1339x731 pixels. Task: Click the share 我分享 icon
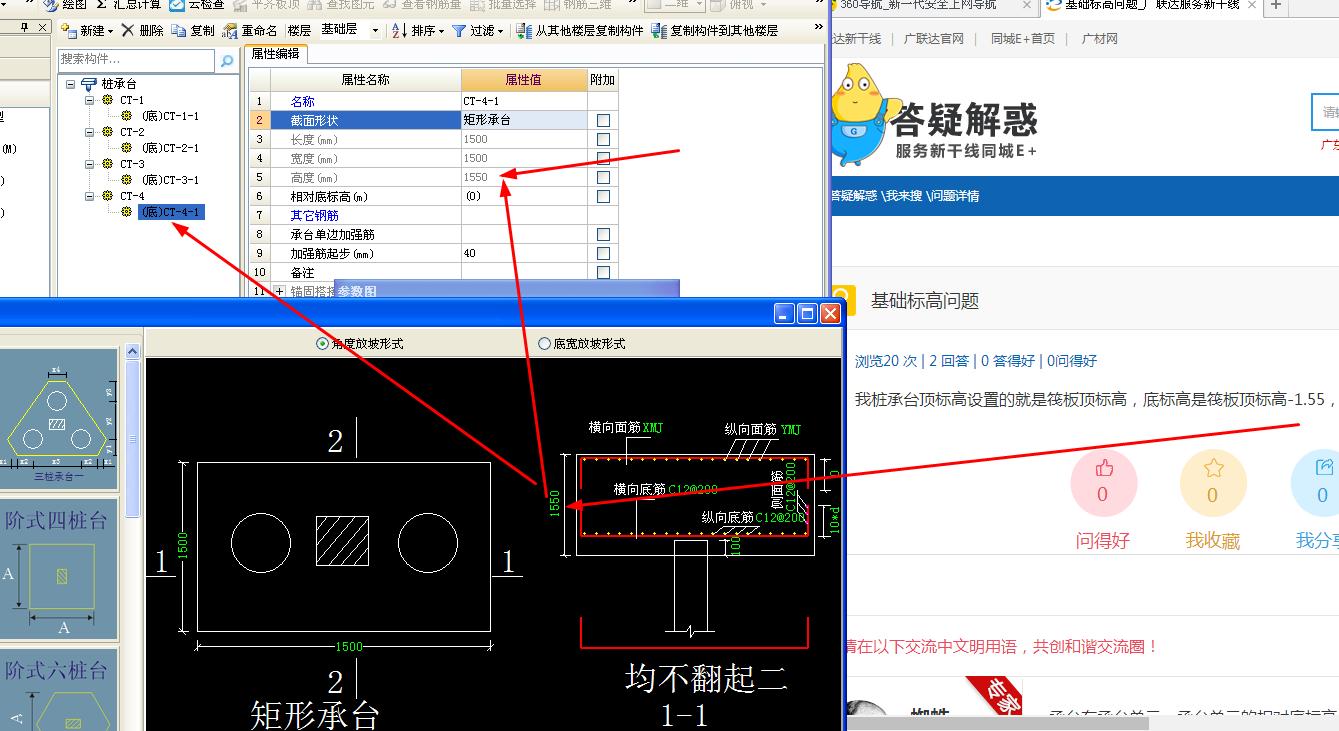coord(1324,469)
